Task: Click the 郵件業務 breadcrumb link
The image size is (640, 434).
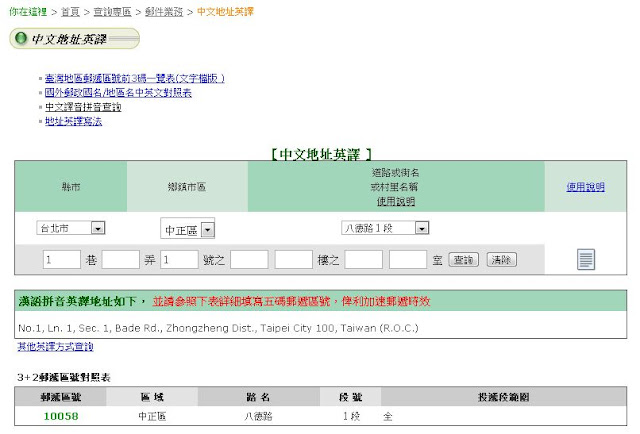Action: pos(164,12)
